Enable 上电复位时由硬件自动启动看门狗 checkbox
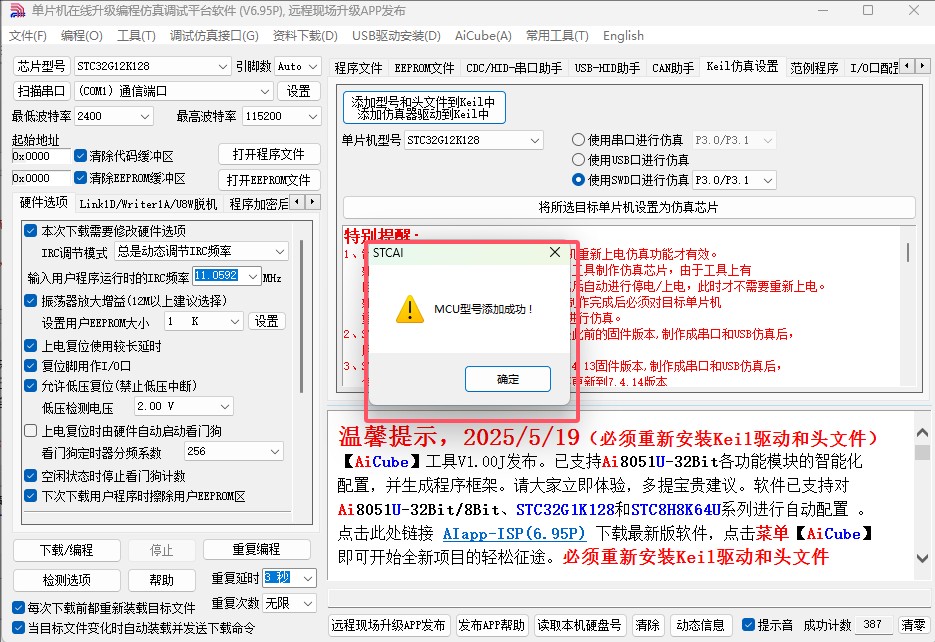935x642 pixels. tap(30, 430)
